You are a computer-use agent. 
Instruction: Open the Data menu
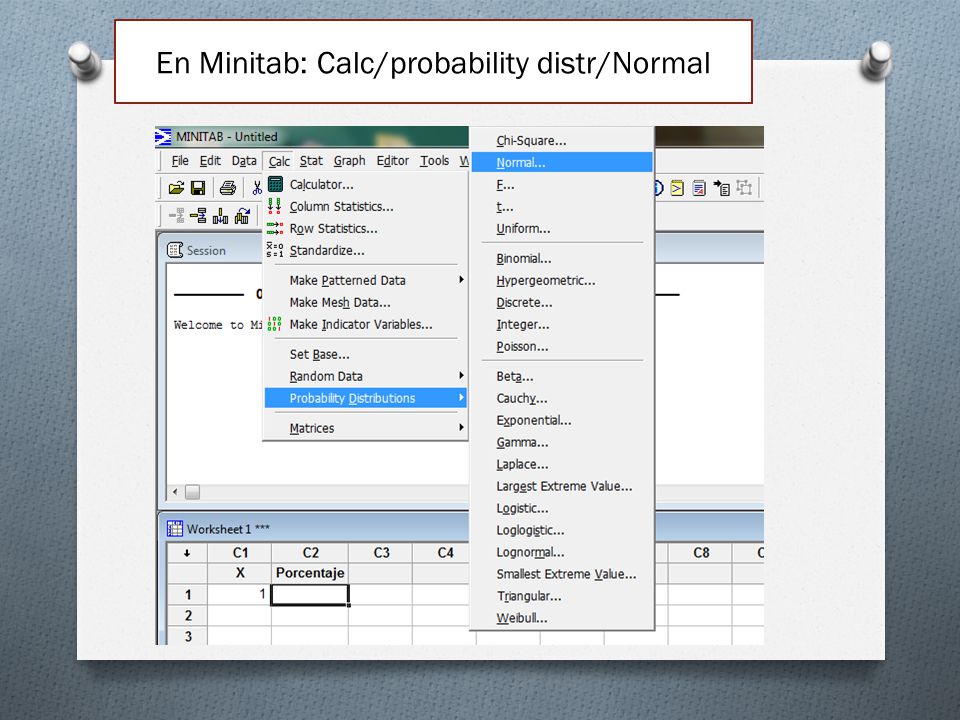[x=244, y=161]
